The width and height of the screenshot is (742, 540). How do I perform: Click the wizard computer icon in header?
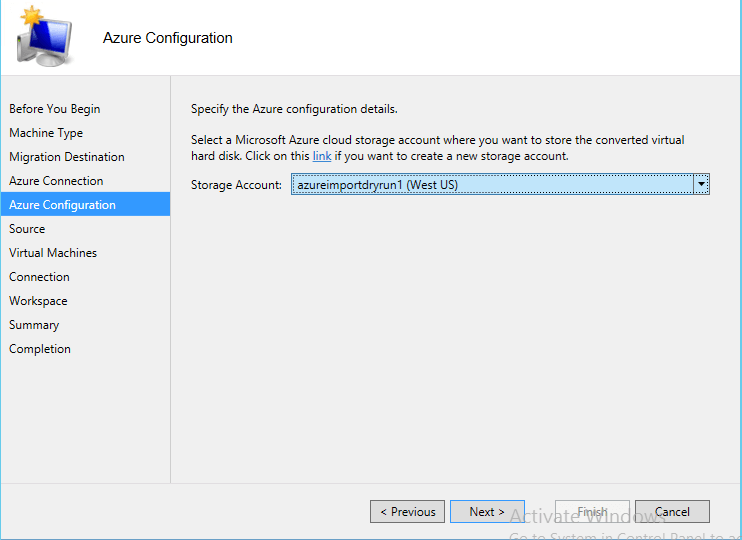pos(44,36)
